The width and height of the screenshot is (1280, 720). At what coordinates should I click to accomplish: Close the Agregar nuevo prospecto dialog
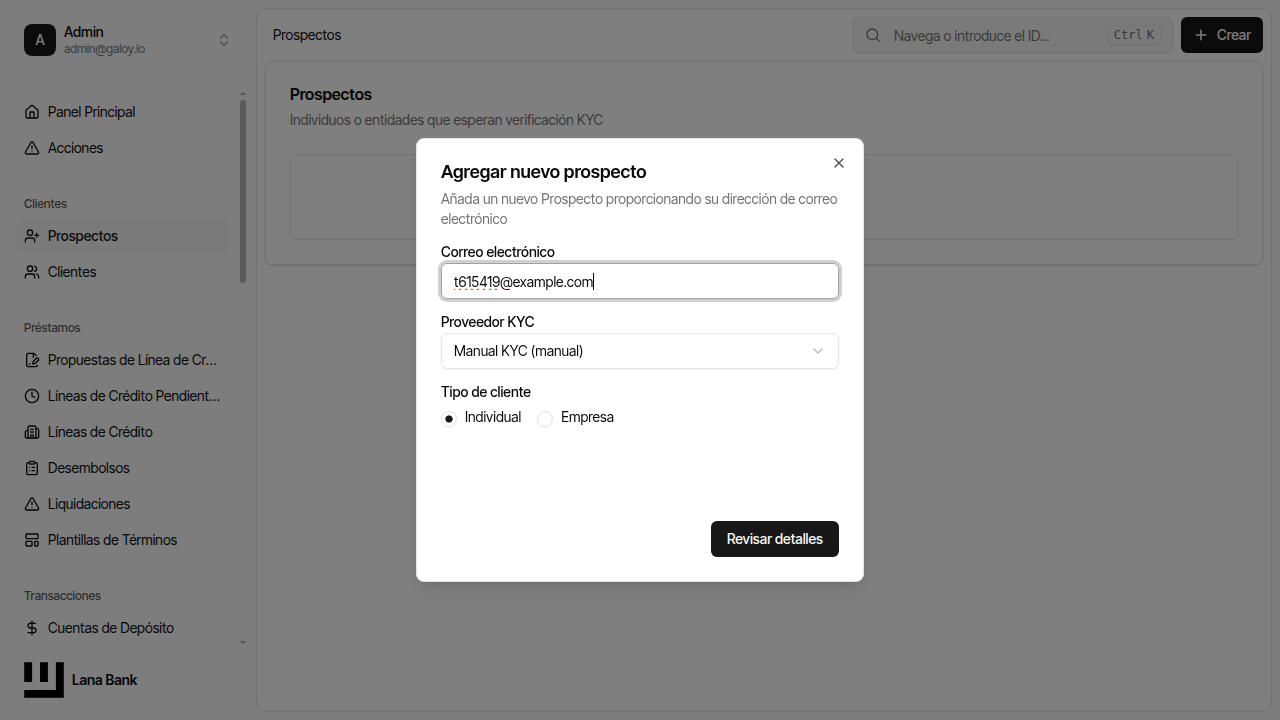click(839, 163)
